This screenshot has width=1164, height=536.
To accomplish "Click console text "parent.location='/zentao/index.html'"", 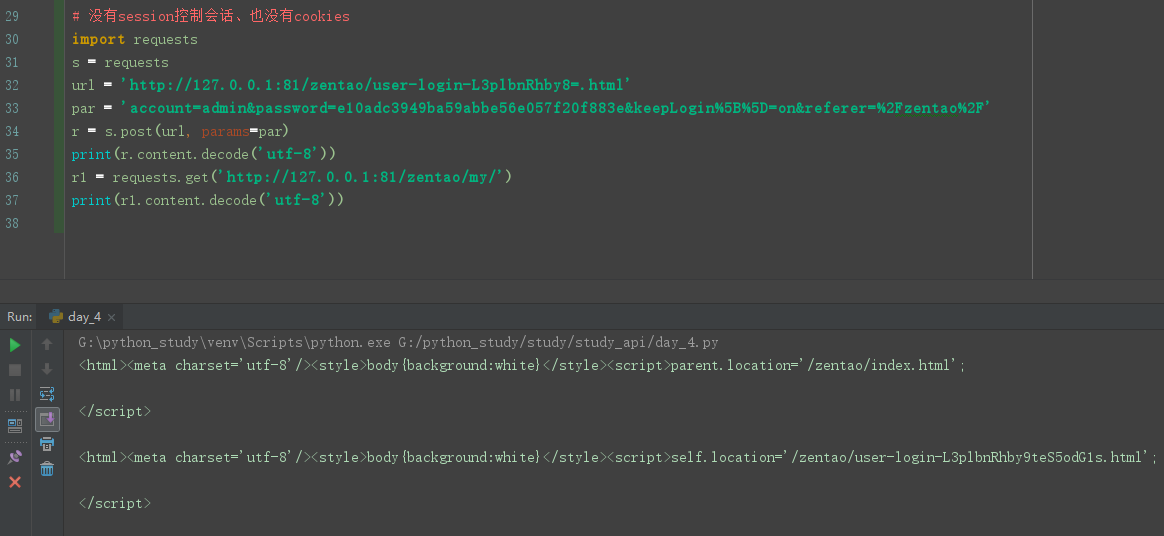I will click(814, 366).
